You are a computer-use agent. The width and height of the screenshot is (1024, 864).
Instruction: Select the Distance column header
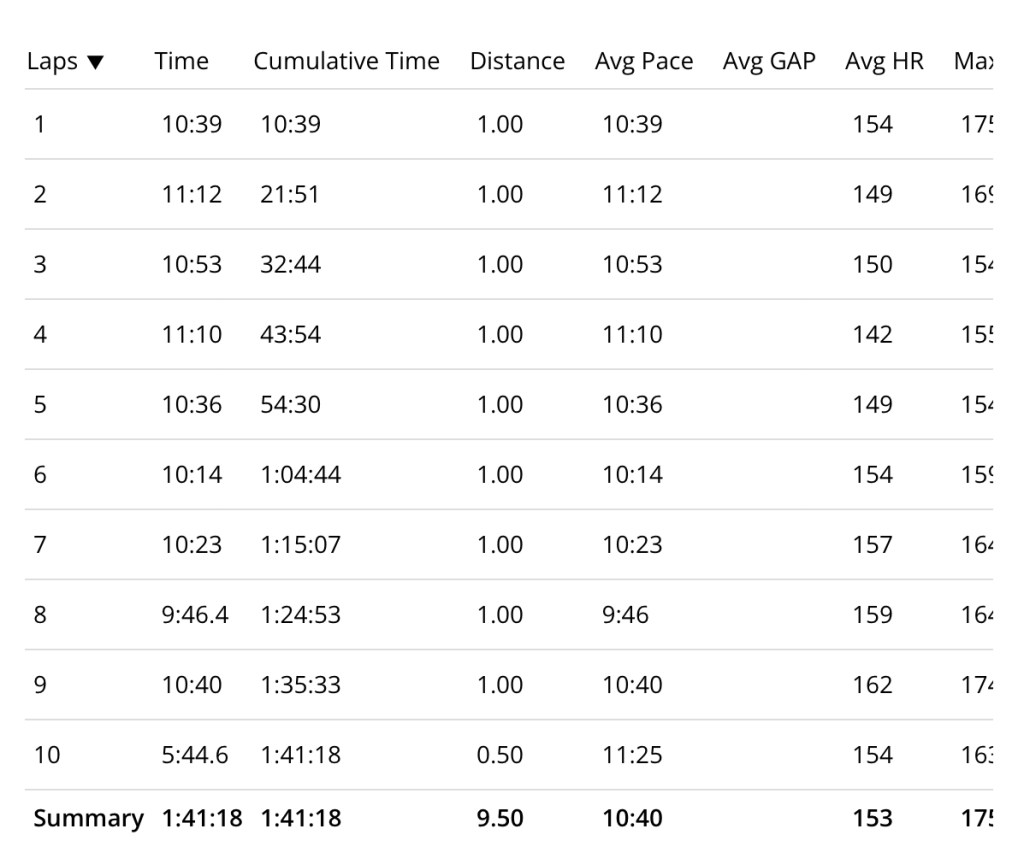517,61
